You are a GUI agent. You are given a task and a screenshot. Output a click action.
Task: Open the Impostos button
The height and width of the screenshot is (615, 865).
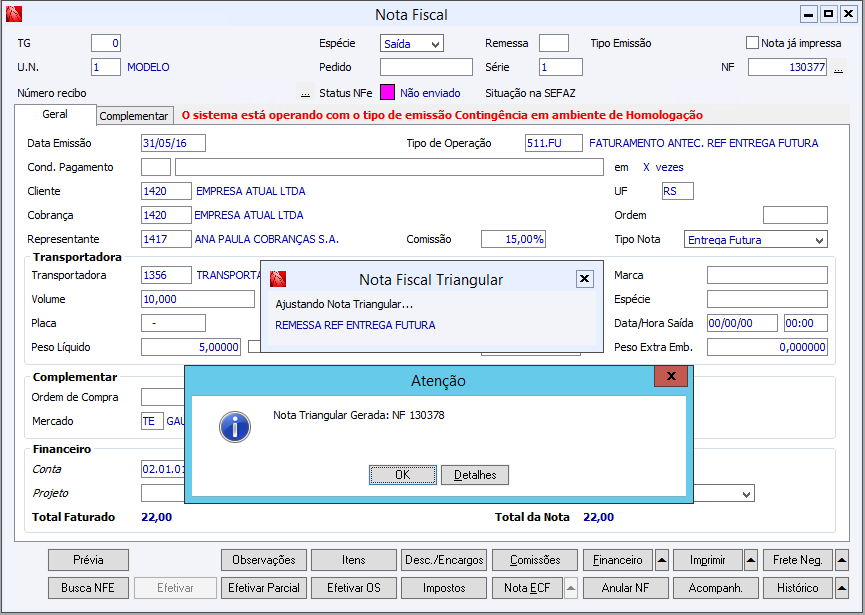pyautogui.click(x=444, y=588)
